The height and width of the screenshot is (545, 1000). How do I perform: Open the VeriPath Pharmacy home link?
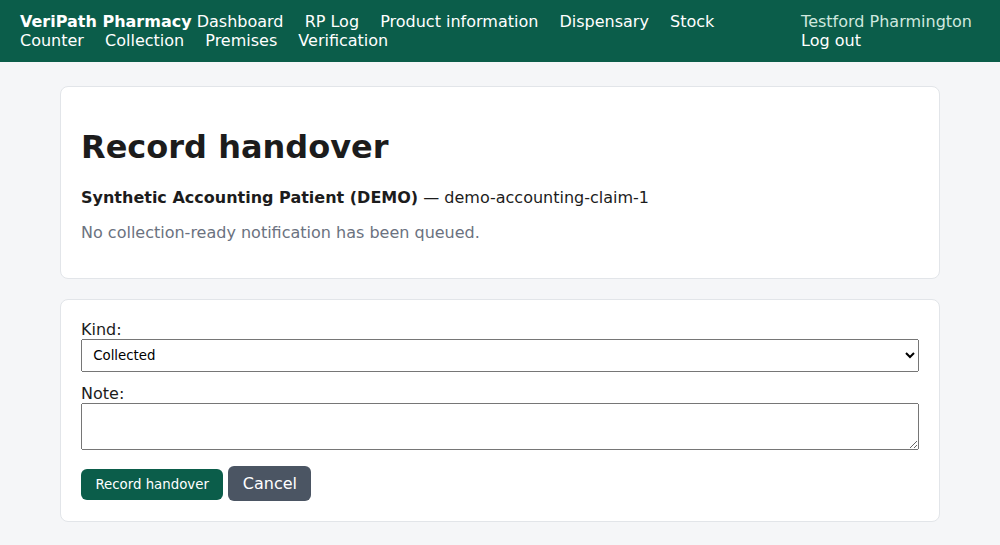[x=105, y=21]
